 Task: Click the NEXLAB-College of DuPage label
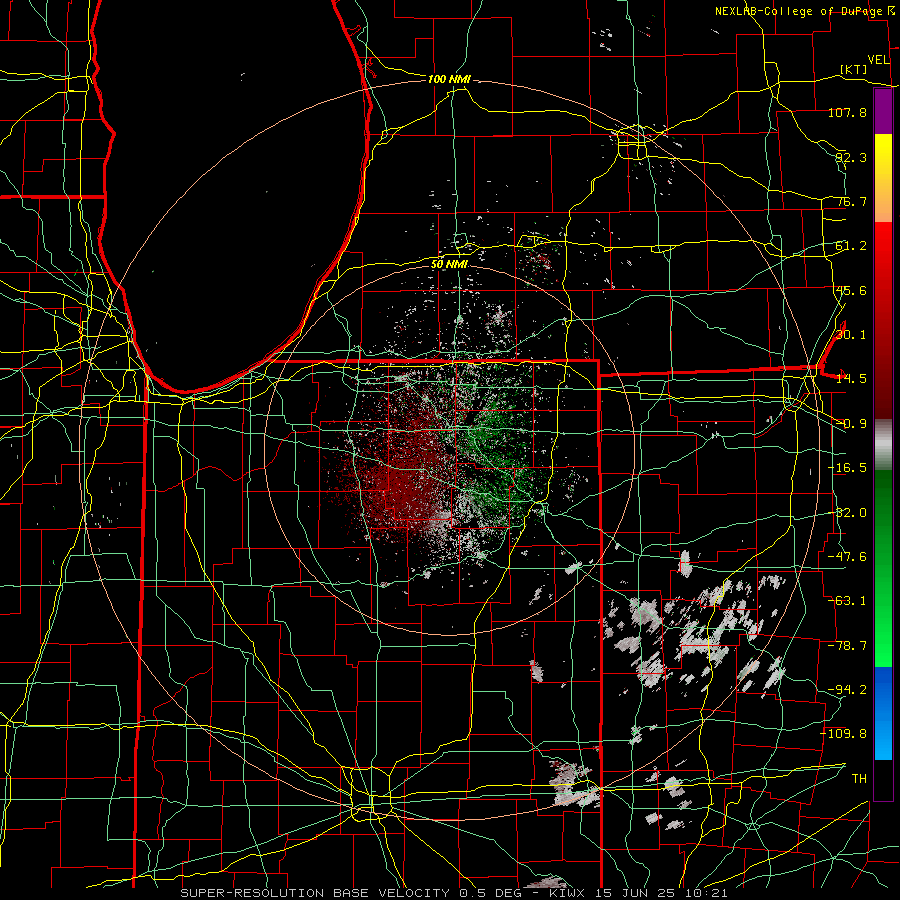pyautogui.click(x=799, y=11)
